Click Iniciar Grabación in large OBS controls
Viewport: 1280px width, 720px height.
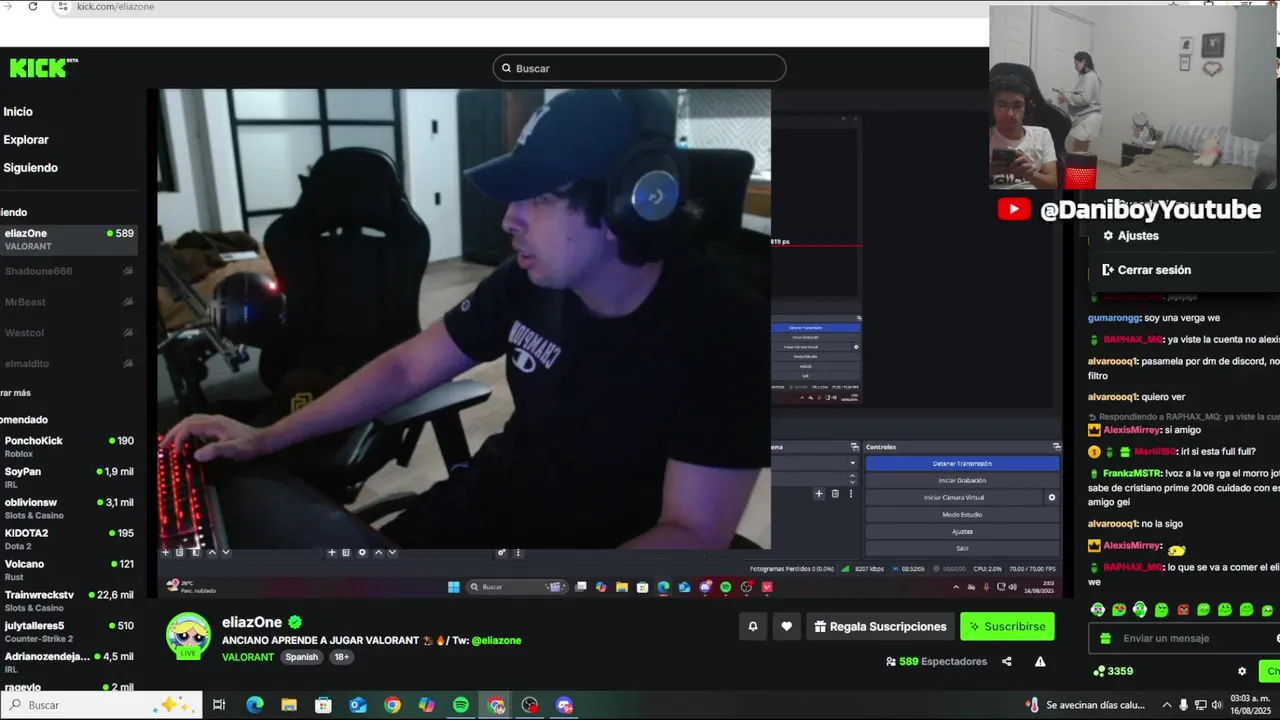[x=962, y=481]
